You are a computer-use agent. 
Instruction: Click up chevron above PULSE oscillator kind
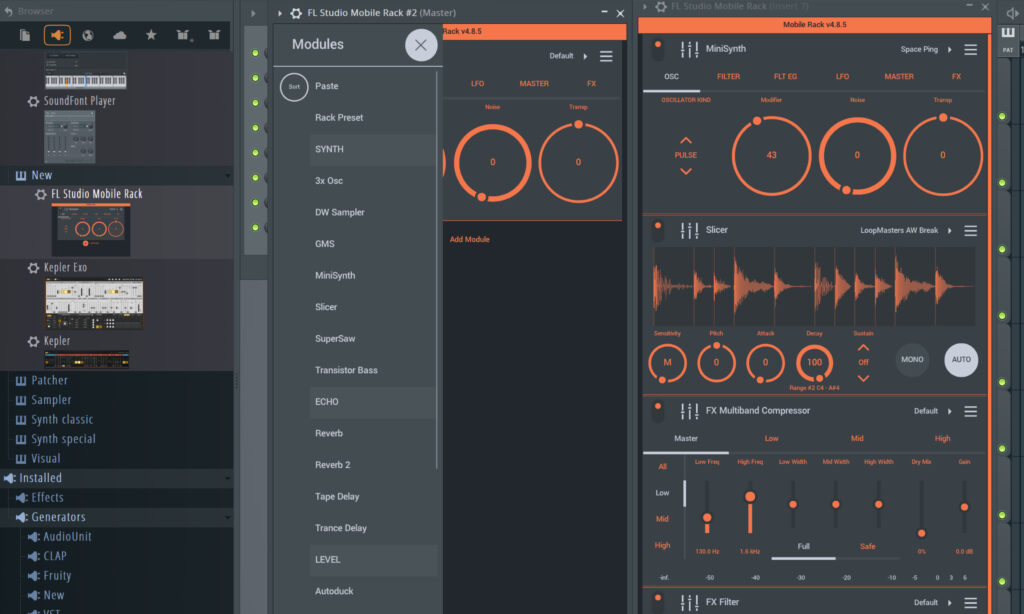686,140
